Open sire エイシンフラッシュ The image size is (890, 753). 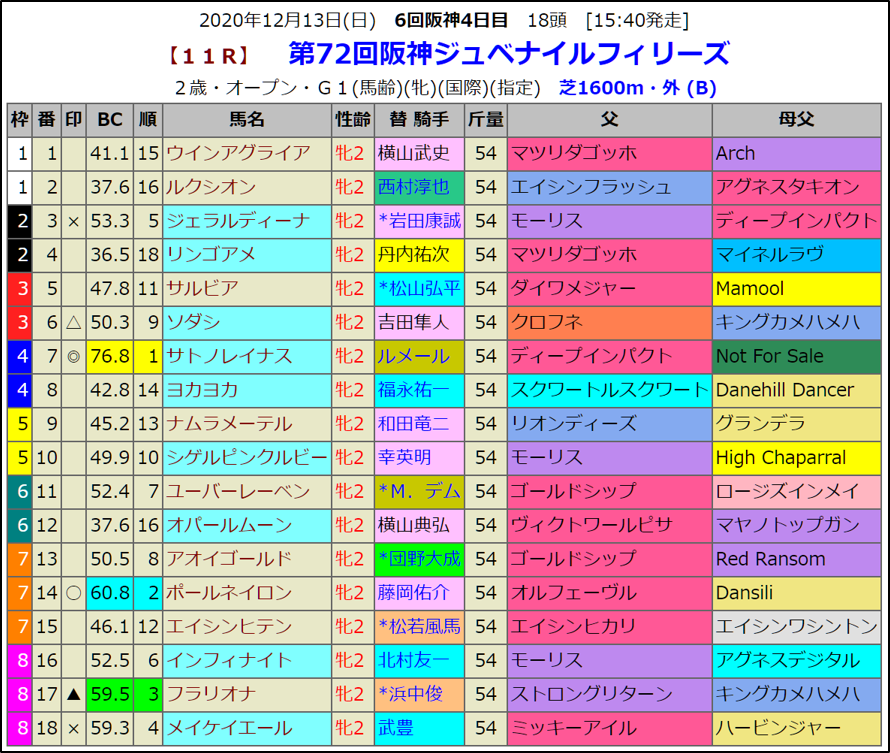coord(591,187)
